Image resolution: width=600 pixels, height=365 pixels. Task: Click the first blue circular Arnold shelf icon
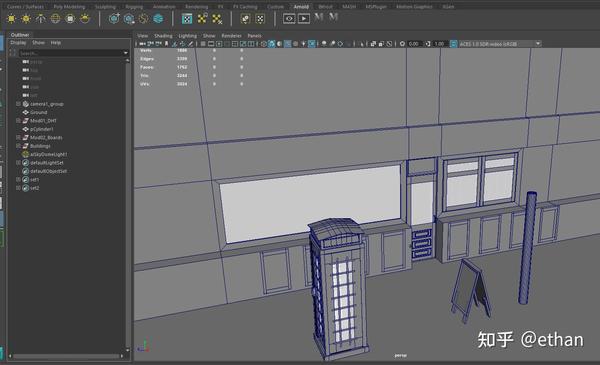point(114,18)
